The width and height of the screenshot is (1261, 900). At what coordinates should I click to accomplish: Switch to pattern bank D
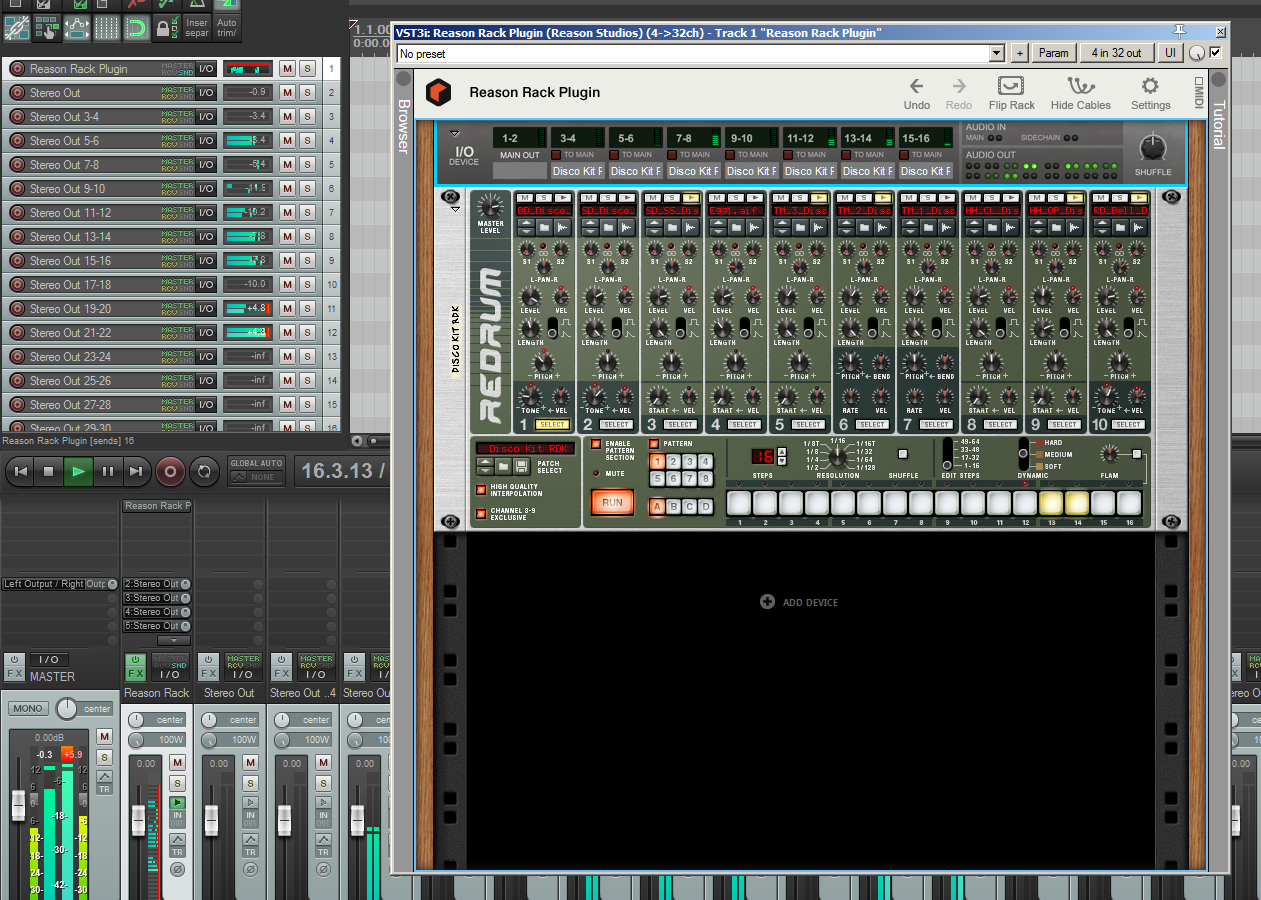[x=706, y=506]
